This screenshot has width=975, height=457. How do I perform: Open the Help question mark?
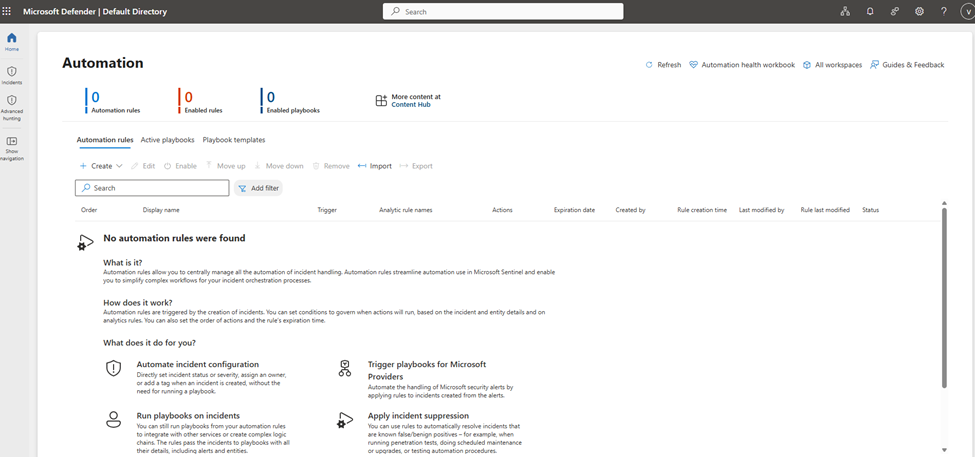tap(943, 11)
